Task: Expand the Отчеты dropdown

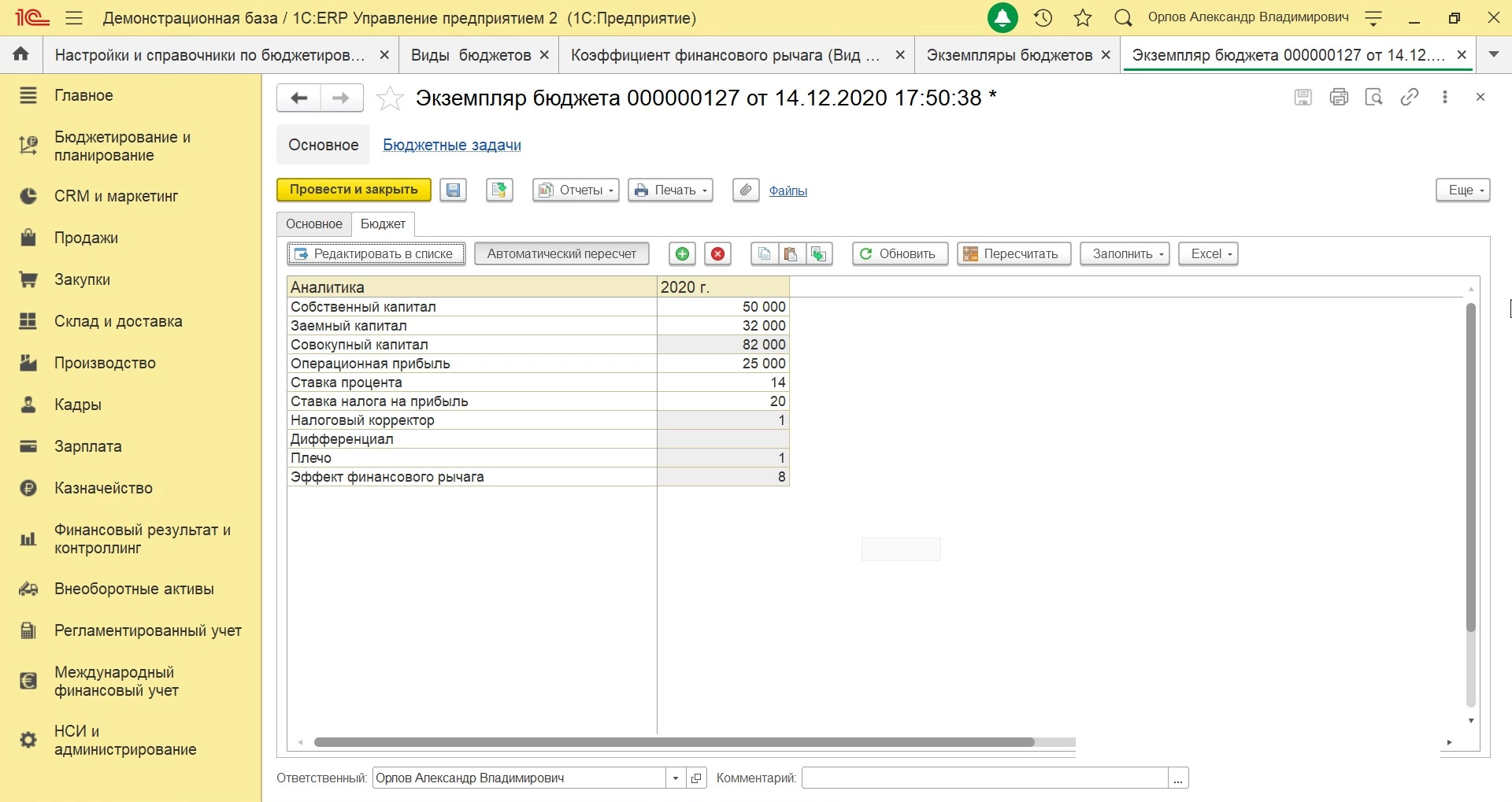Action: 576,190
